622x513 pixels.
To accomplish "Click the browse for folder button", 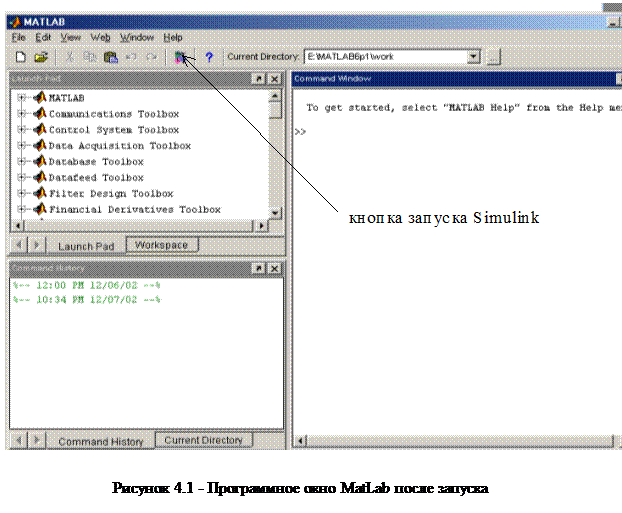I will pyautogui.click(x=494, y=57).
